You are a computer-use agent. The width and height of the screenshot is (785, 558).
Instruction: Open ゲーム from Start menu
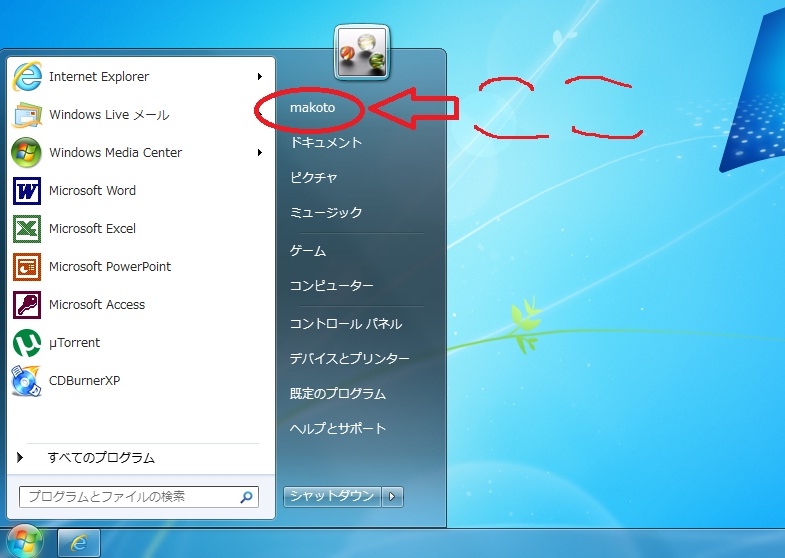[x=308, y=251]
